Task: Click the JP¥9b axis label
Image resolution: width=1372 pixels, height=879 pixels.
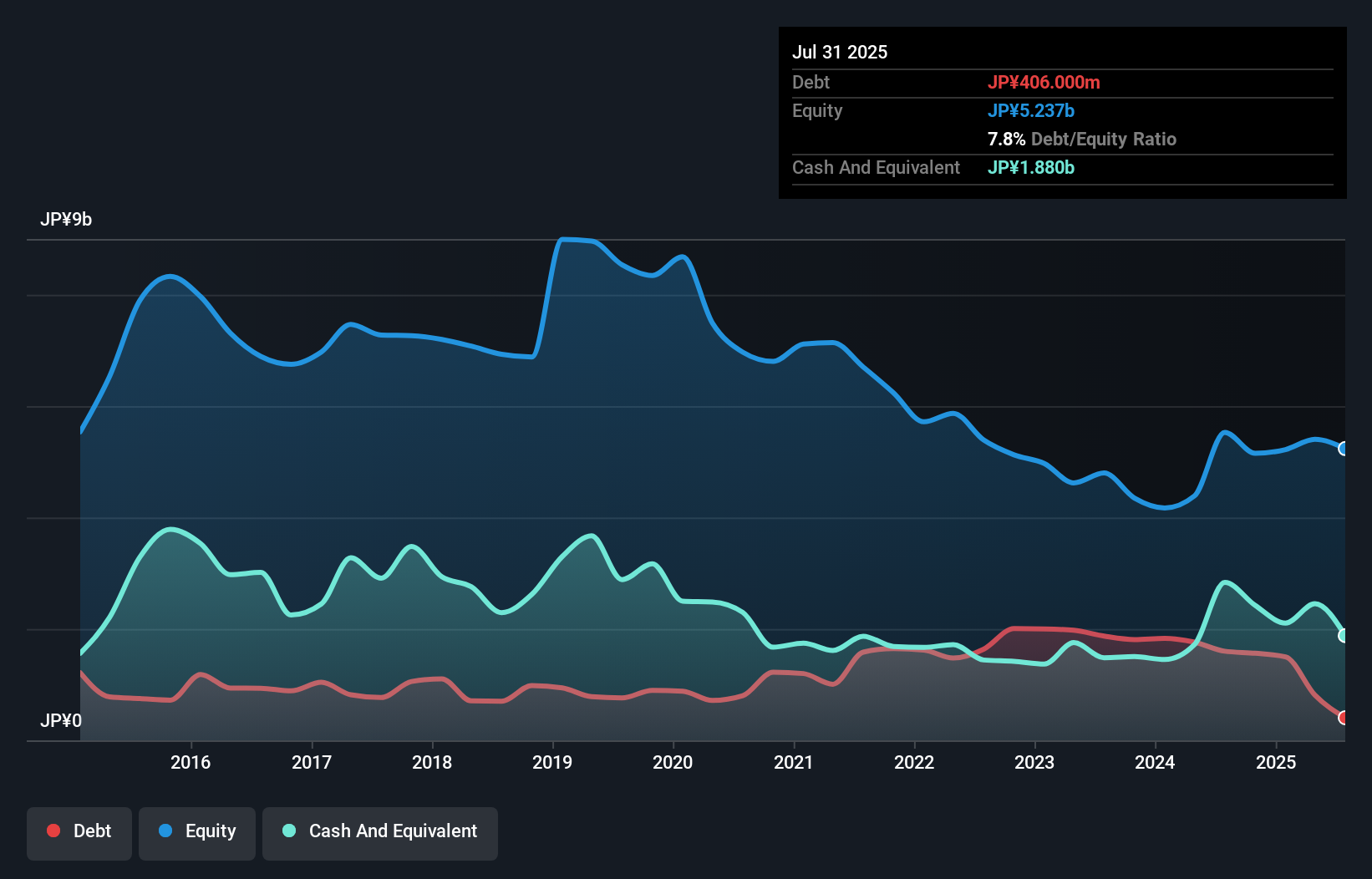Action: click(67, 220)
